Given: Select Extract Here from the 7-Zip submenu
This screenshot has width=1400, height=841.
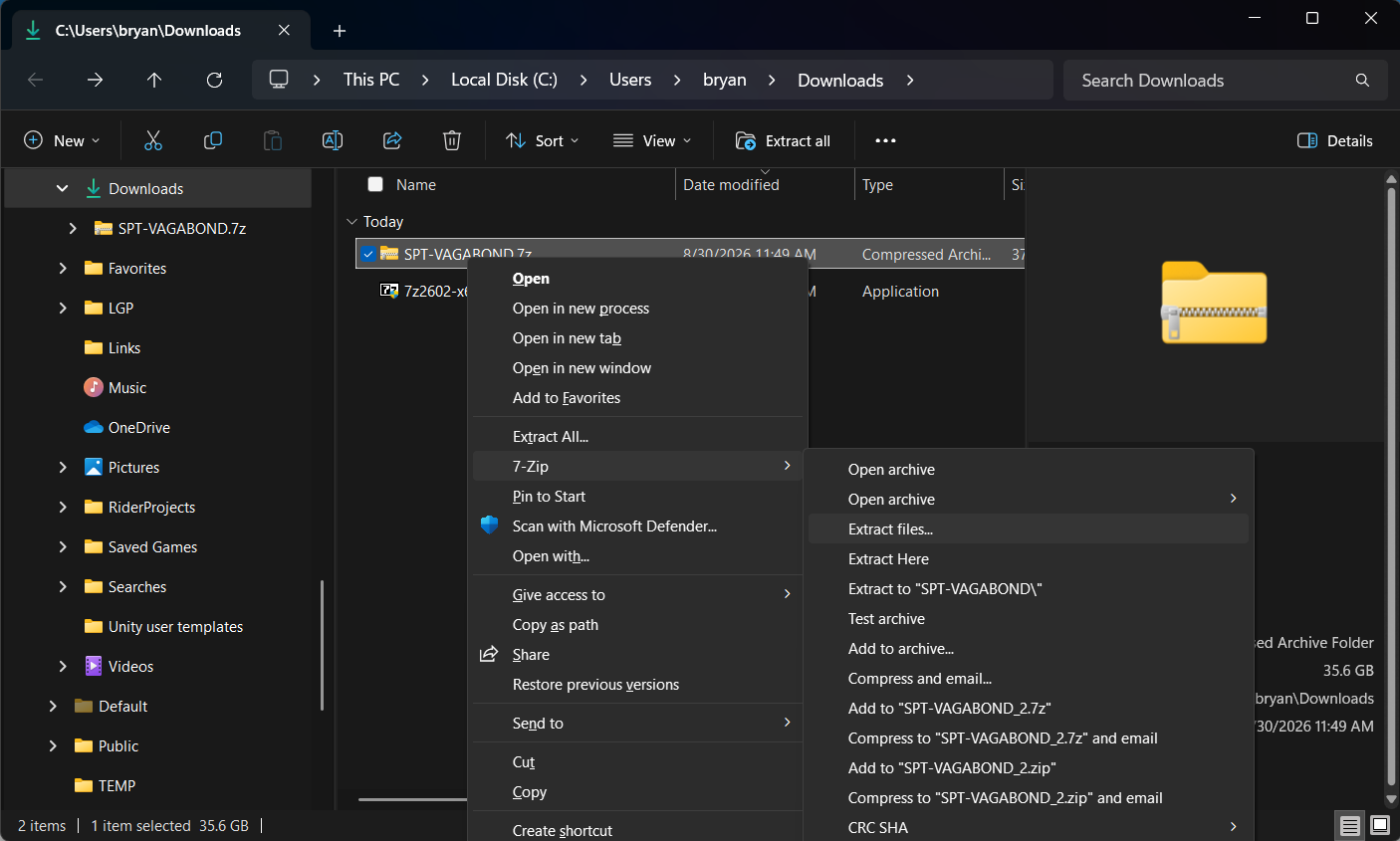Looking at the screenshot, I should point(1029,559).
